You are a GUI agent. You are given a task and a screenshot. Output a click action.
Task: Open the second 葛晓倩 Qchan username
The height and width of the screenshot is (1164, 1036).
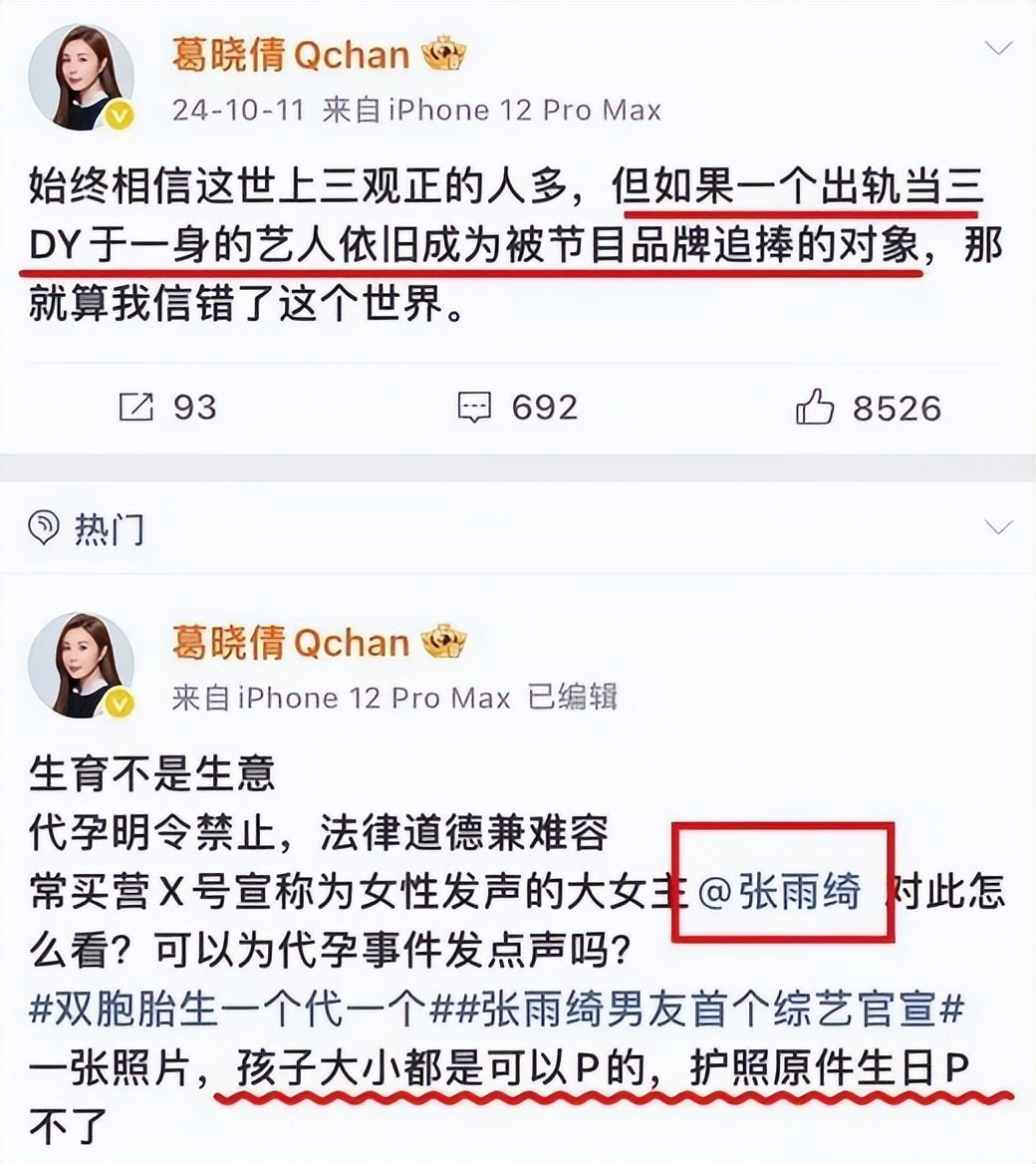point(291,642)
